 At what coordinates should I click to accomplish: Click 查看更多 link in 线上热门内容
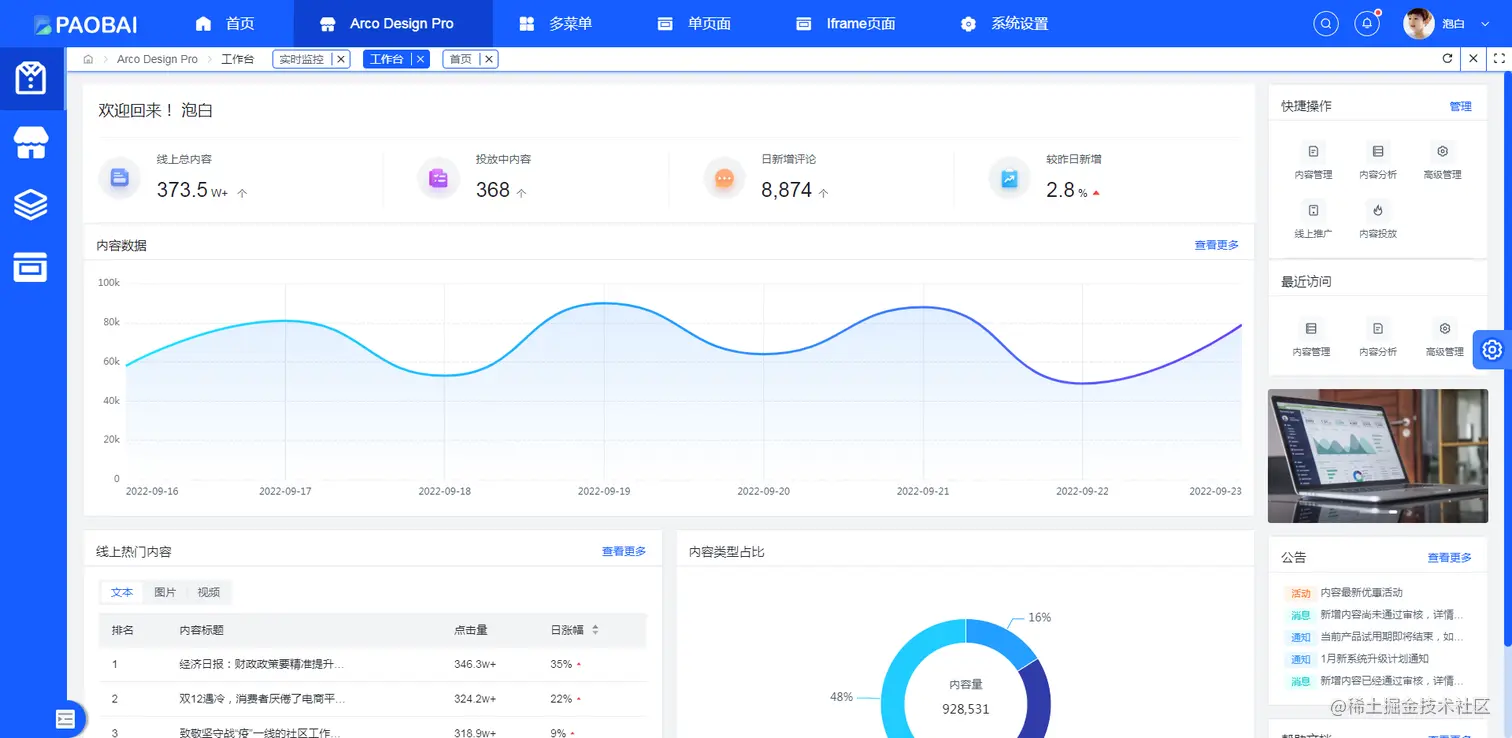(624, 551)
